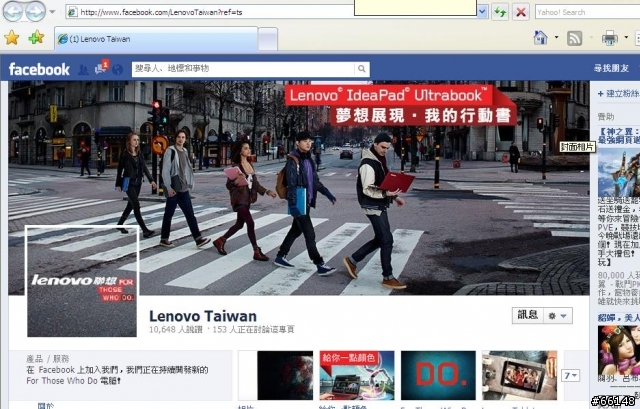Select the (1) Lenovo Taiwan browser tab
The height and width of the screenshot is (409, 640).
156,39
